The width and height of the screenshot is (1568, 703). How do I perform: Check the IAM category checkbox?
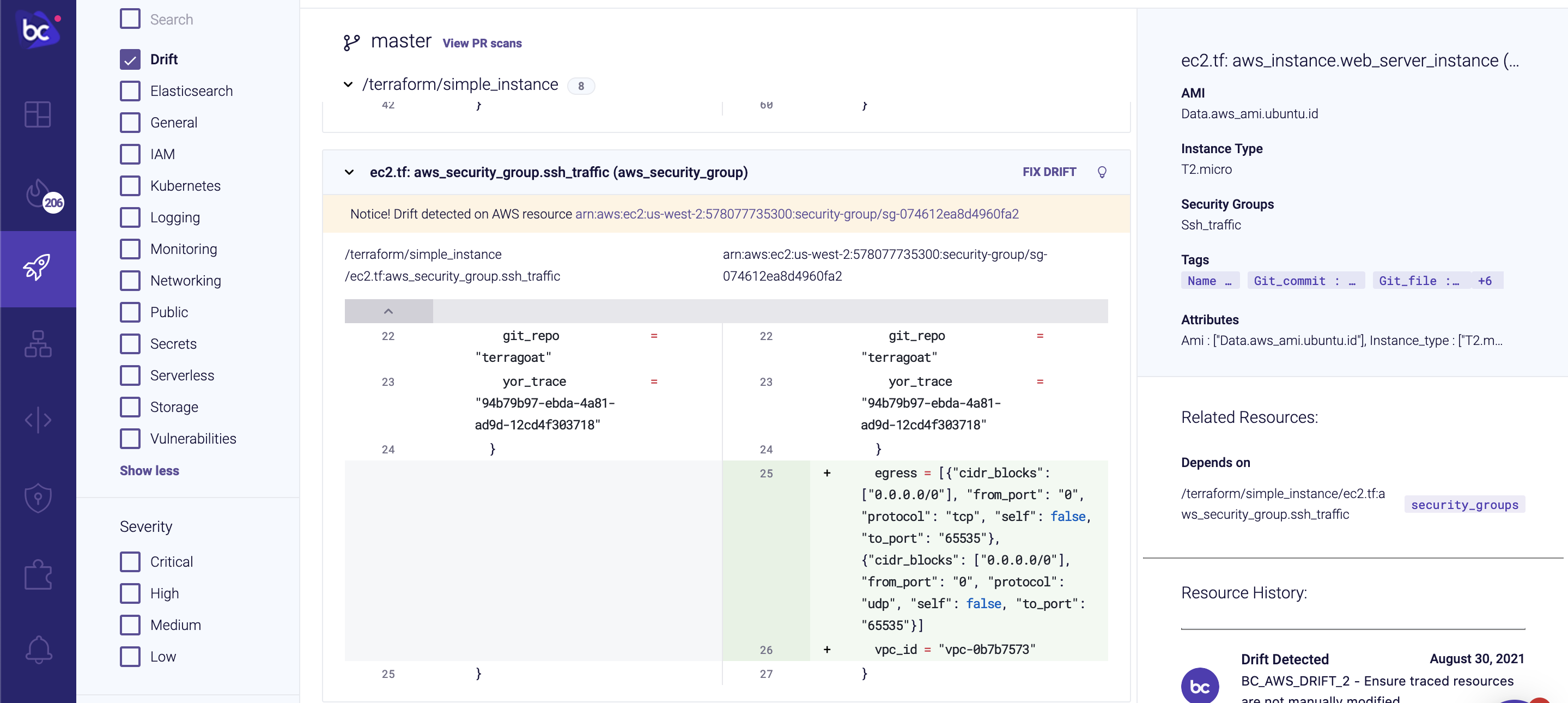pyautogui.click(x=130, y=155)
